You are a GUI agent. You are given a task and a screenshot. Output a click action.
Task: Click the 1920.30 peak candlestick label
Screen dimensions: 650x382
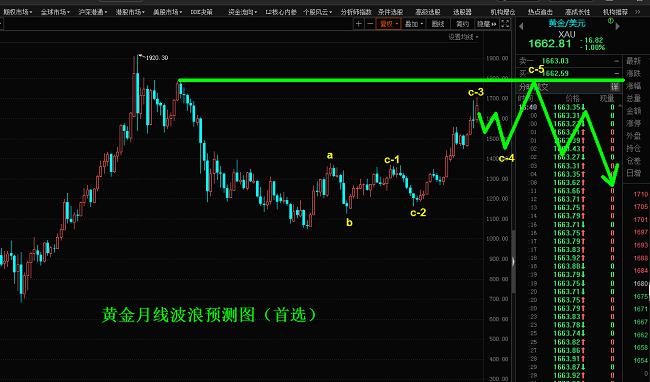[156, 58]
